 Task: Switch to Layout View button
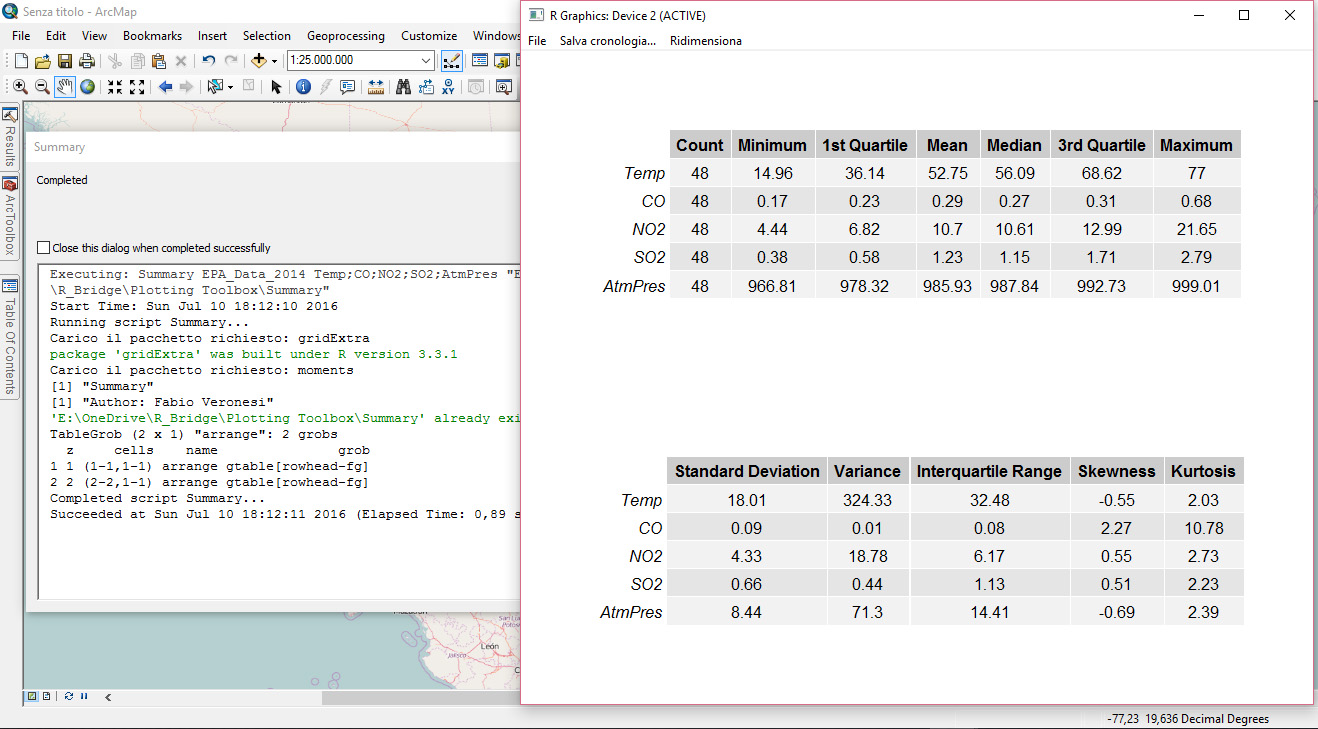click(46, 696)
